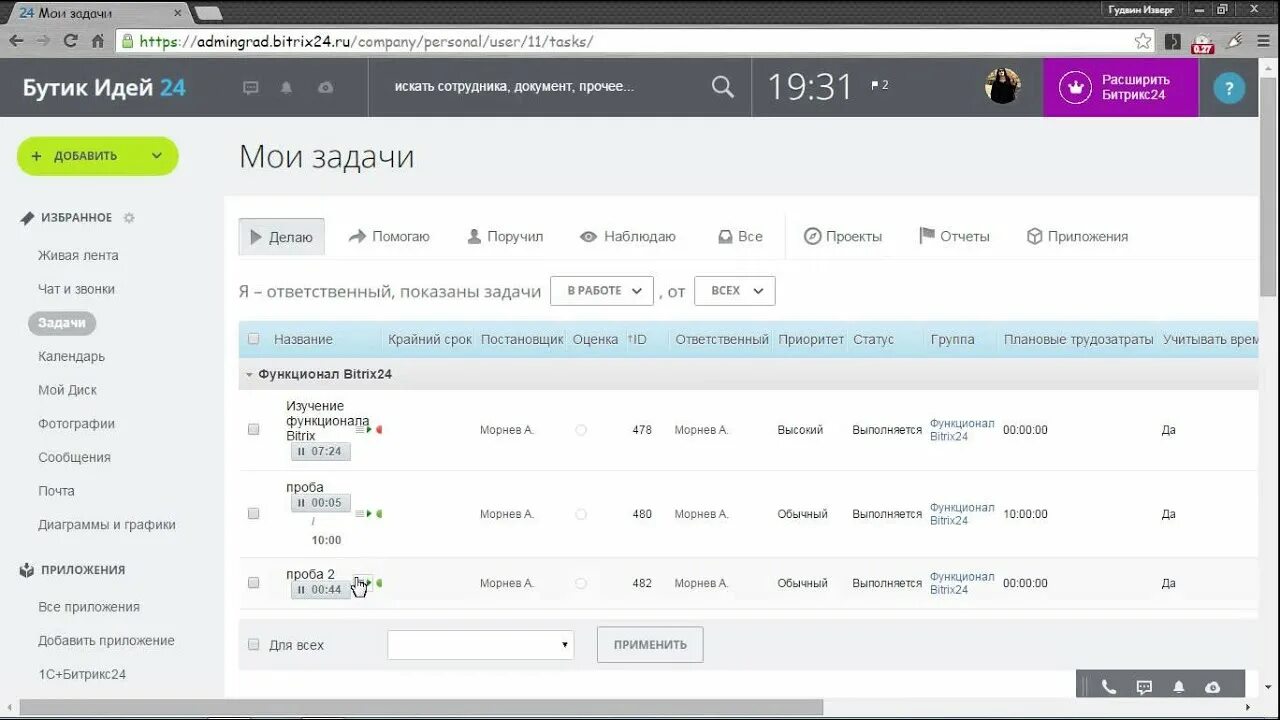Pause the 00:05 timer of task проба
The image size is (1280, 720).
320,503
